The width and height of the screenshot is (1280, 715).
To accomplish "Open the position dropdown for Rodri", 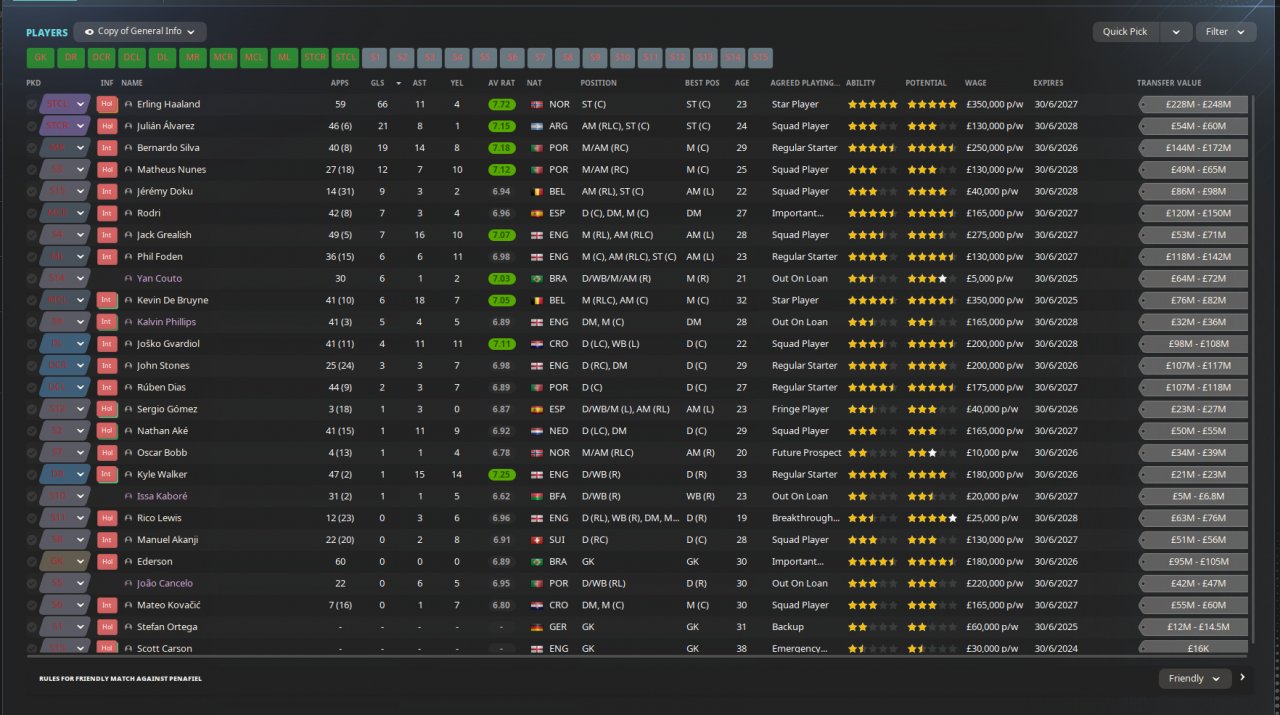I will pos(65,213).
